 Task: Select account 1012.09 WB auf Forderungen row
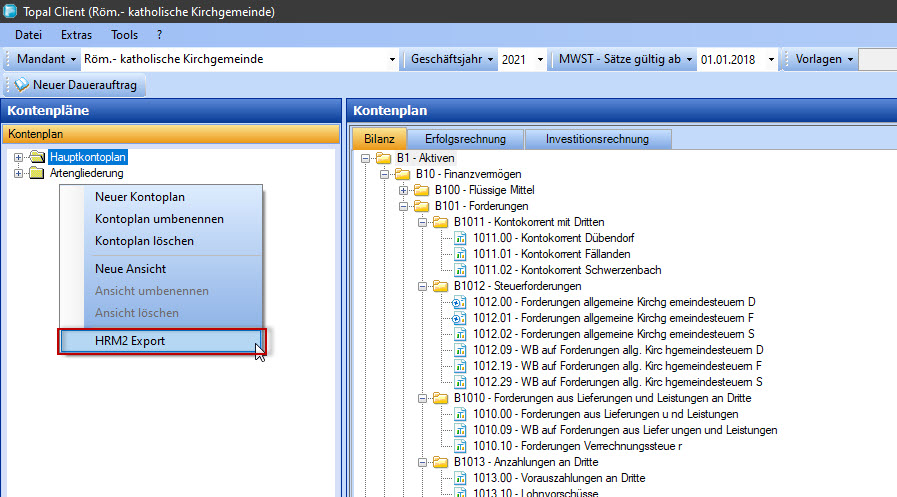(x=618, y=350)
